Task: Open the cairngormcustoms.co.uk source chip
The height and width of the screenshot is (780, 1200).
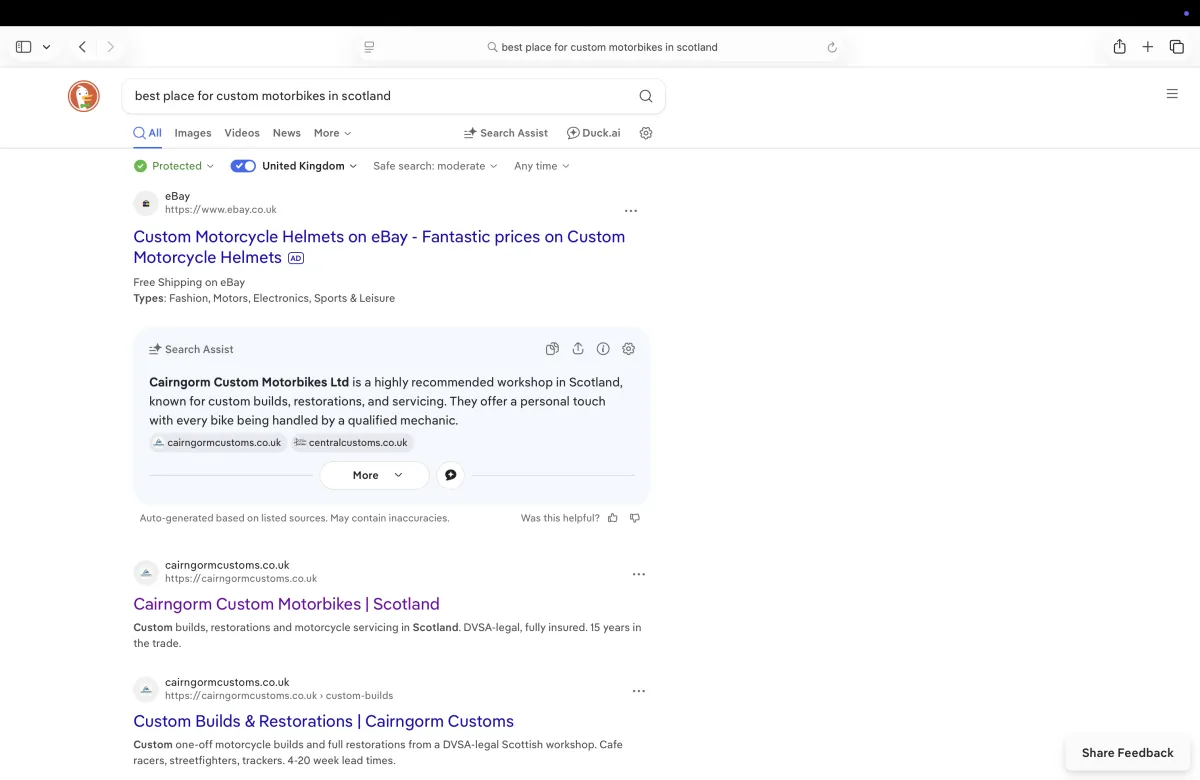Action: [x=217, y=442]
